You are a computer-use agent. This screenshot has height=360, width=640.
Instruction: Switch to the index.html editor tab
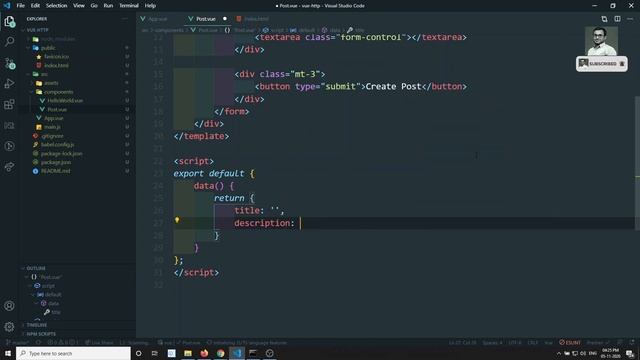(256, 19)
